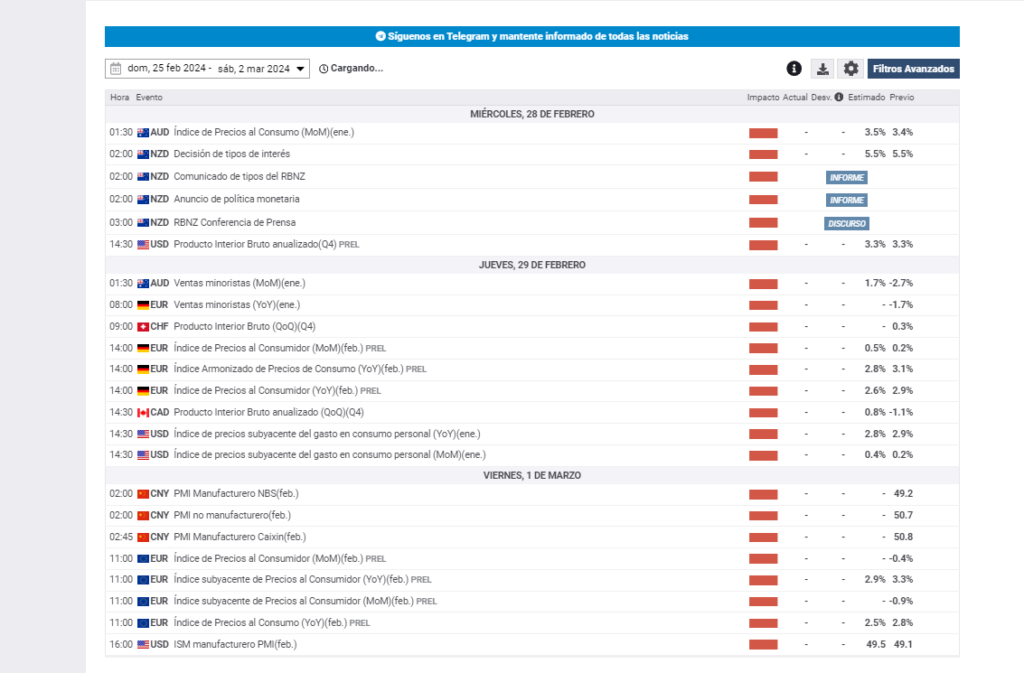Expand the date range dropdown arrow
Image resolution: width=1024 pixels, height=673 pixels.
pos(301,69)
